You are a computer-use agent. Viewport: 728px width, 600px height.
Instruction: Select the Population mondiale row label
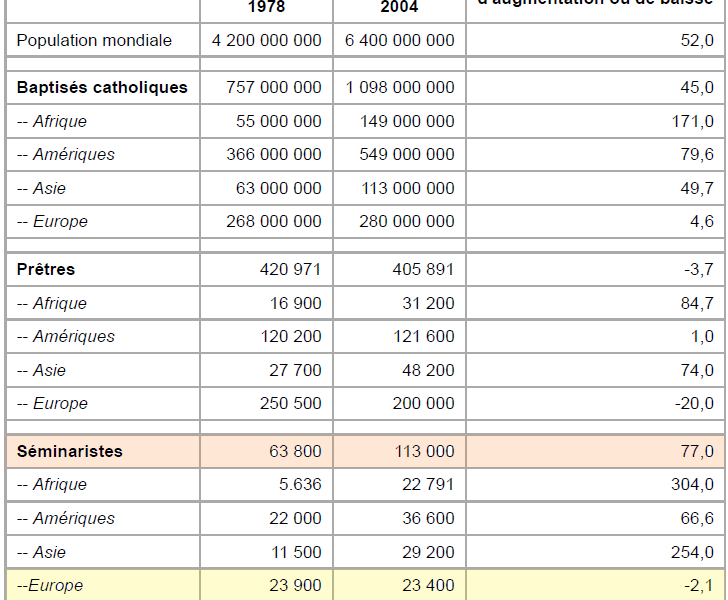pos(94,40)
